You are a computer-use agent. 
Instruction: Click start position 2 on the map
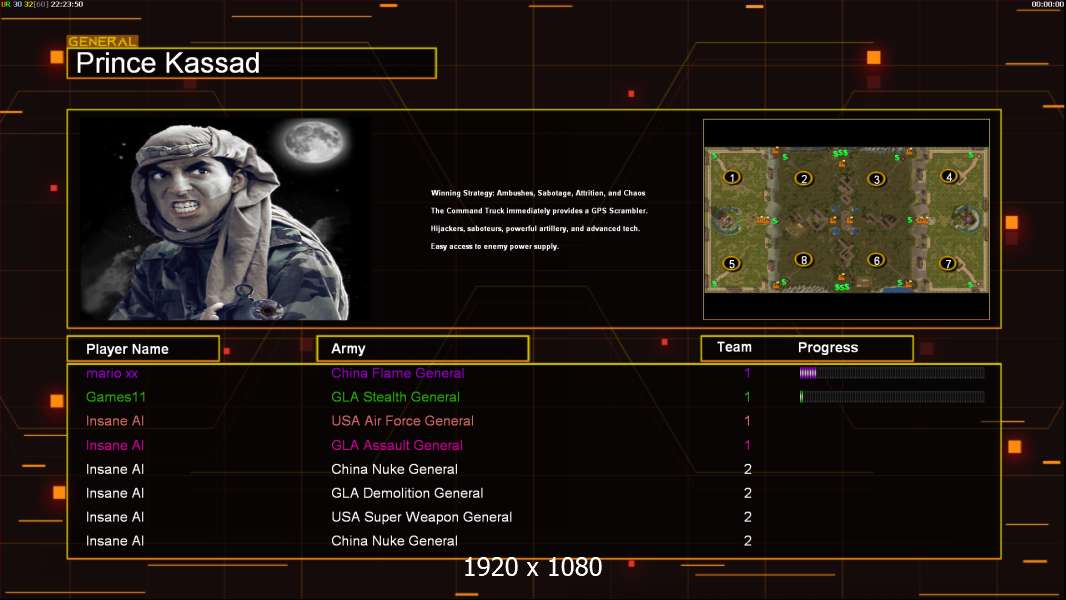(804, 179)
